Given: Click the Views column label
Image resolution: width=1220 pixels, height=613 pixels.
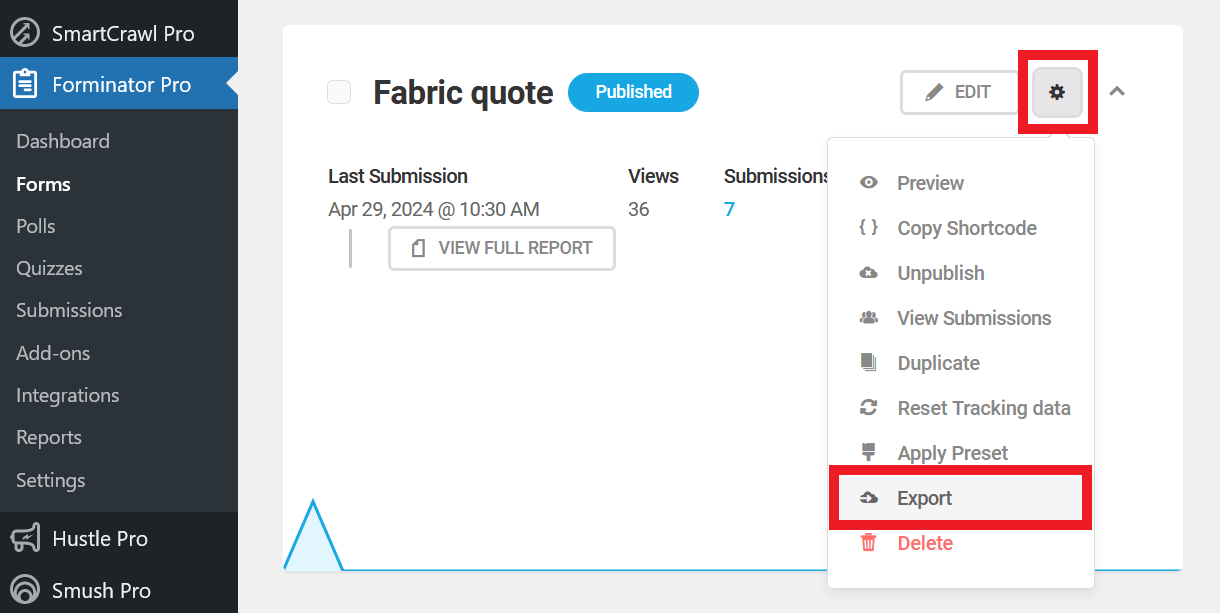Looking at the screenshot, I should pos(653,176).
